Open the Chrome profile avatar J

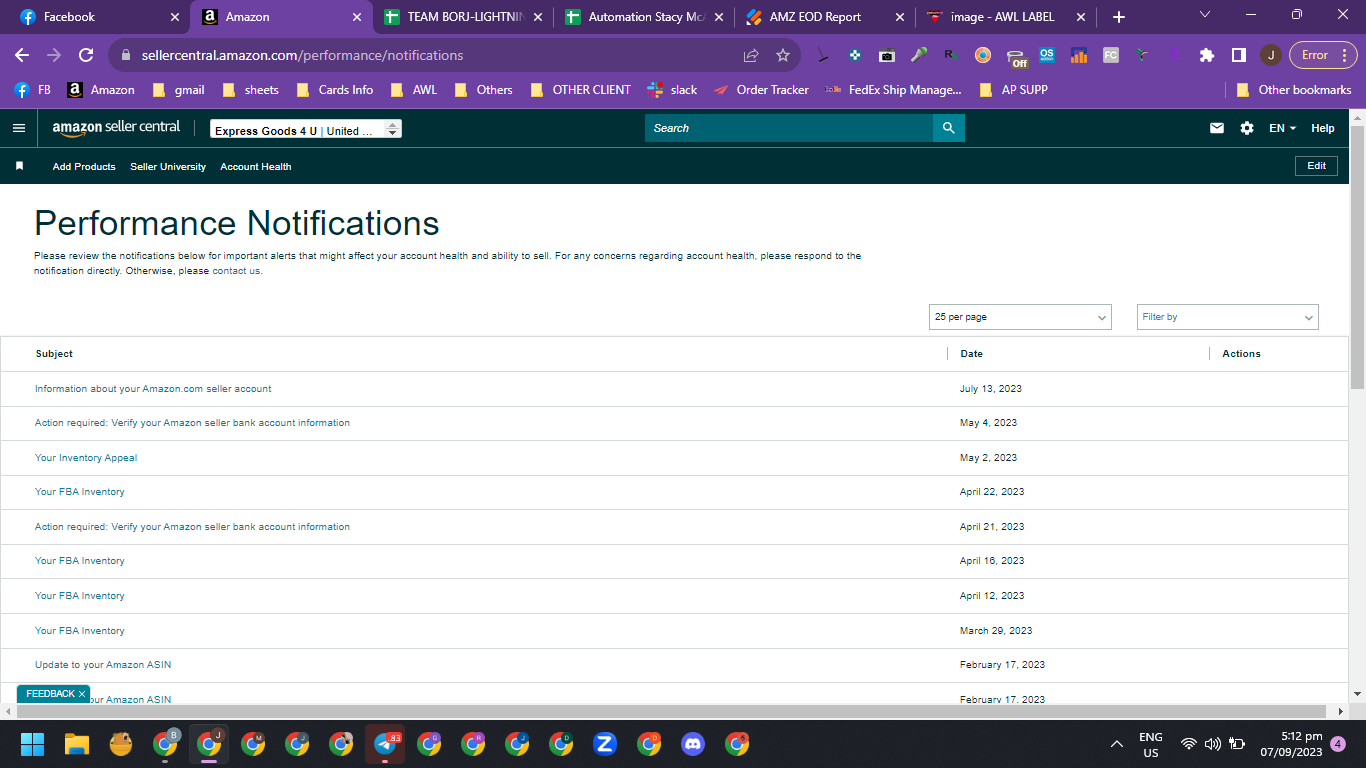[x=1270, y=55]
